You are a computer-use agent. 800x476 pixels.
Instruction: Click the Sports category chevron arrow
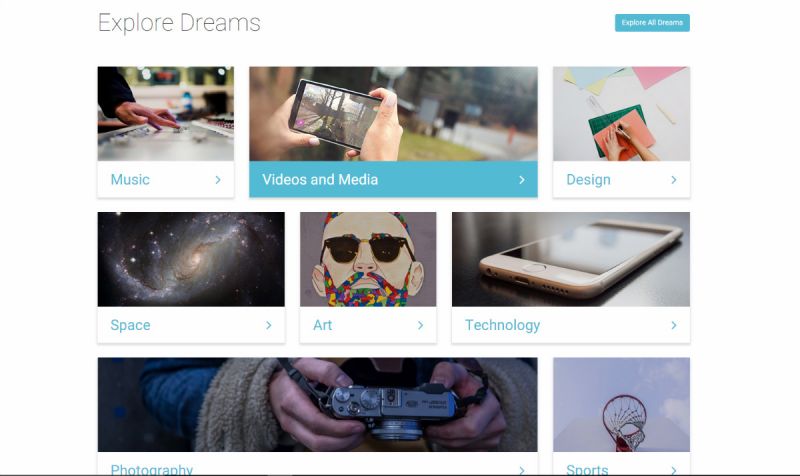pyautogui.click(x=674, y=470)
